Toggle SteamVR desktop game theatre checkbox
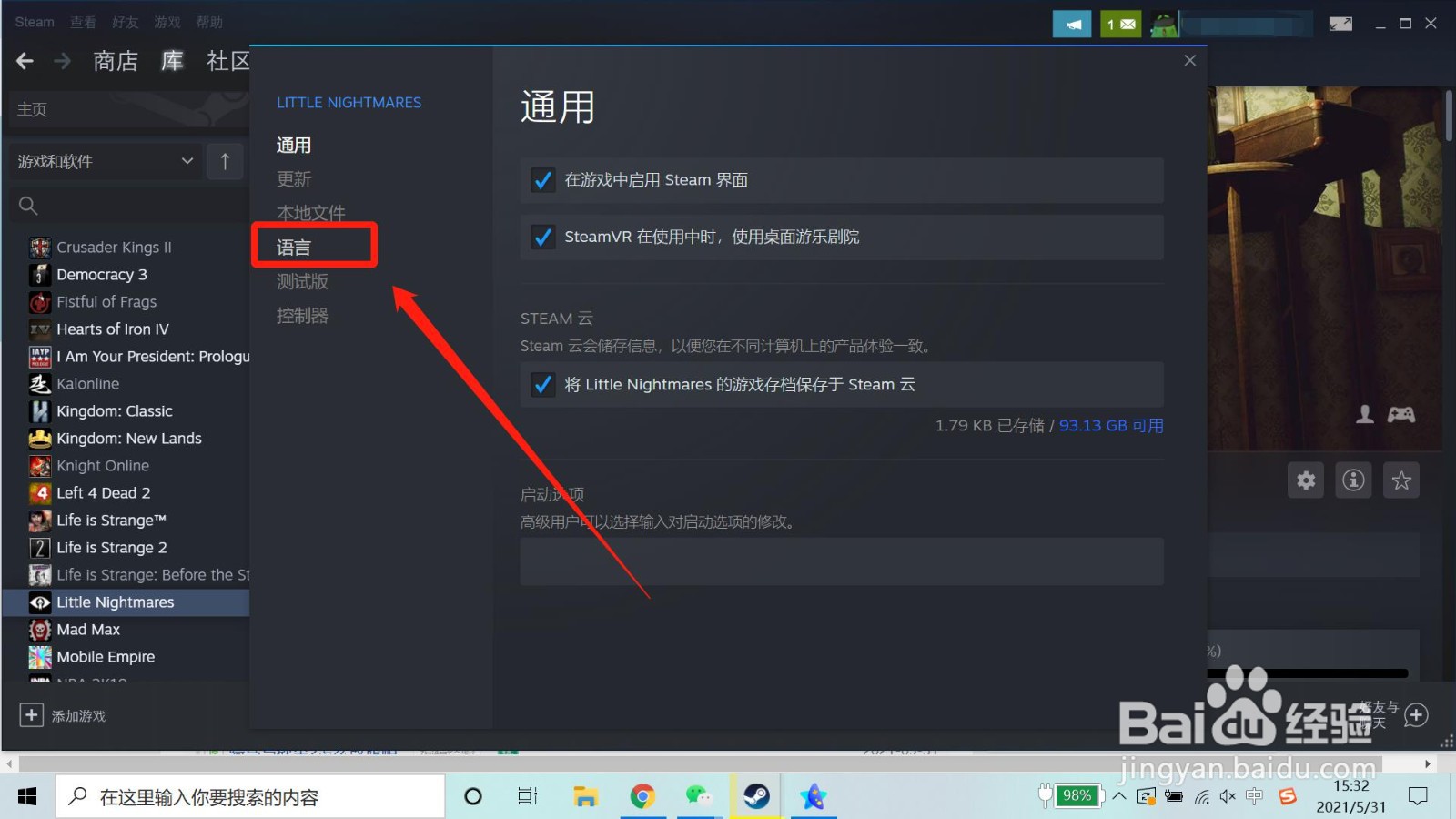The width and height of the screenshot is (1456, 819). tap(543, 237)
